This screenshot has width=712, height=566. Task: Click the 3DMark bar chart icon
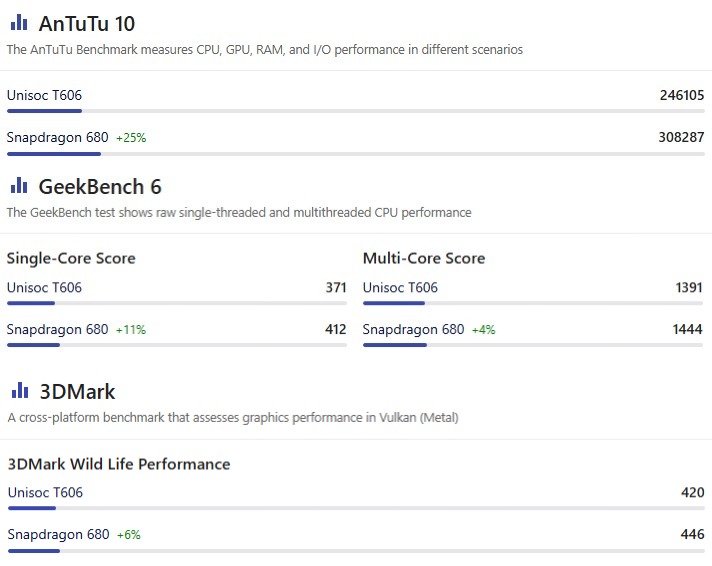[x=19, y=391]
